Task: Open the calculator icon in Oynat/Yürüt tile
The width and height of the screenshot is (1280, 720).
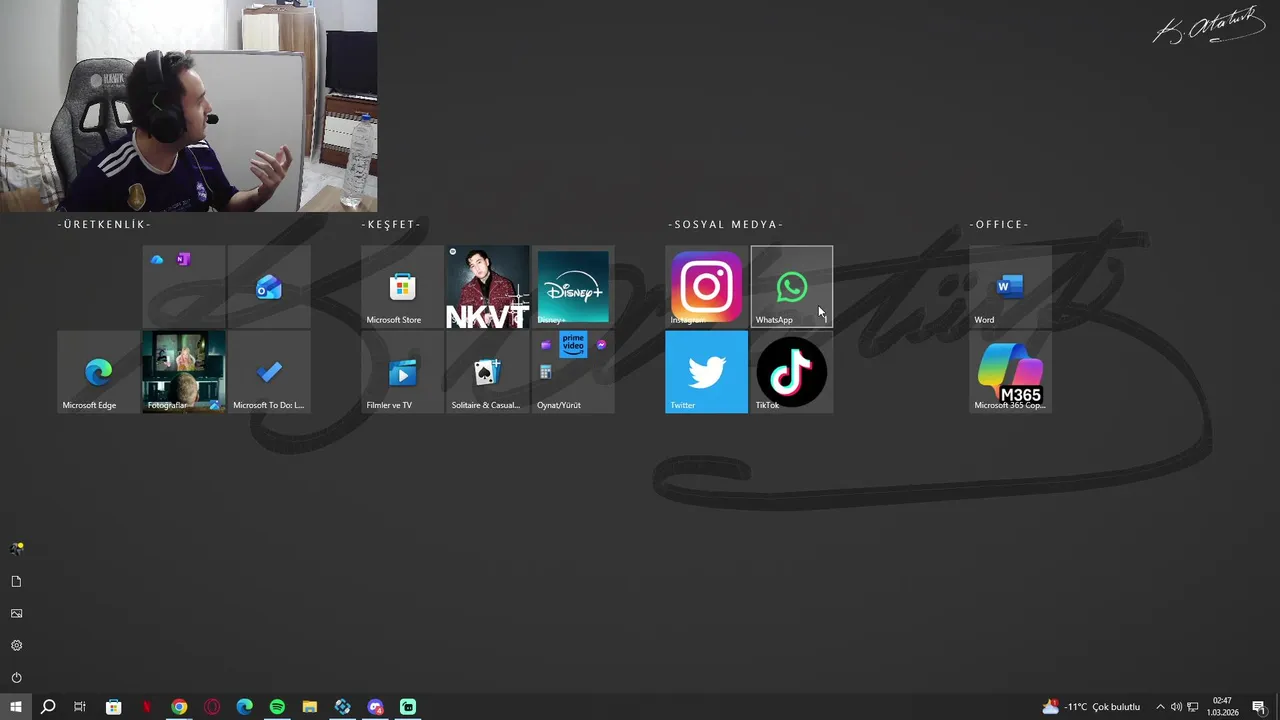Action: pyautogui.click(x=545, y=372)
